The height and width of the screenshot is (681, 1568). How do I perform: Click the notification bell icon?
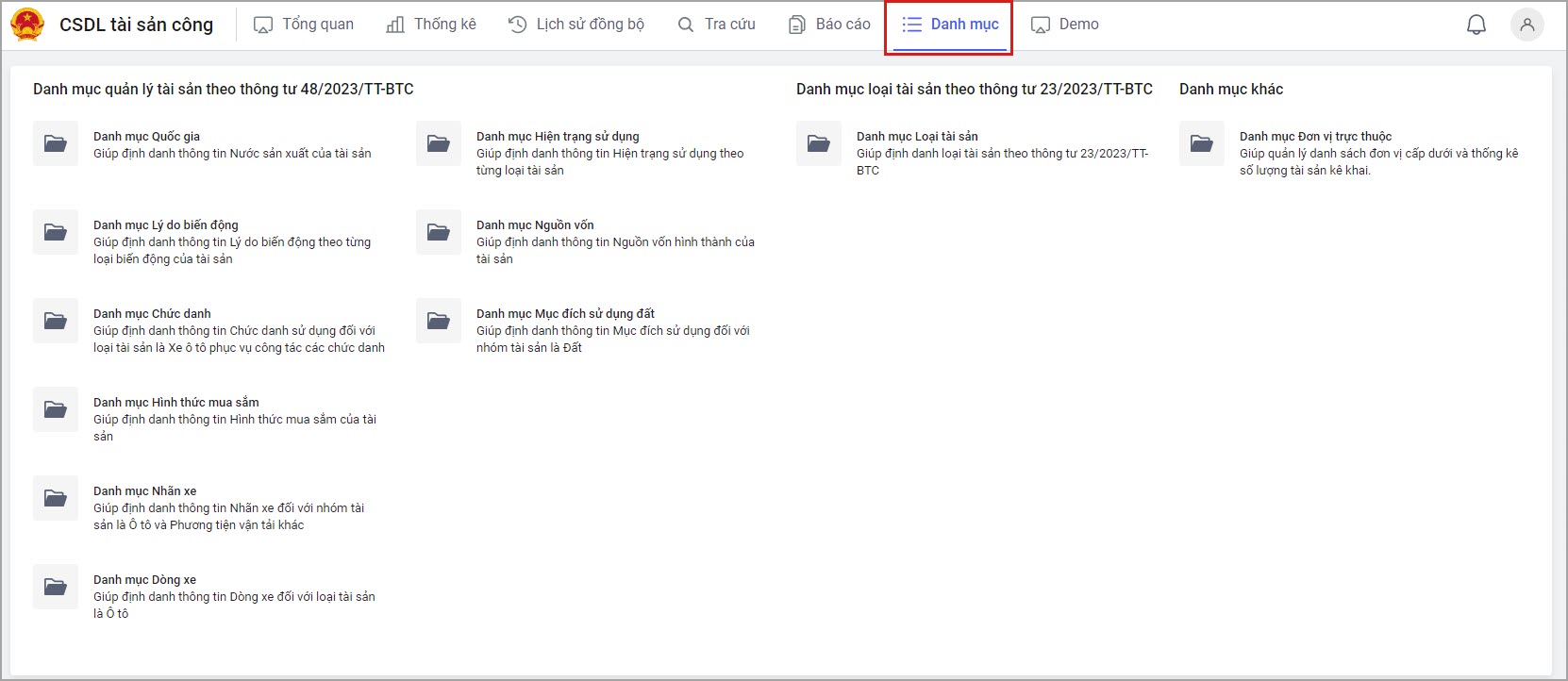pos(1476,25)
